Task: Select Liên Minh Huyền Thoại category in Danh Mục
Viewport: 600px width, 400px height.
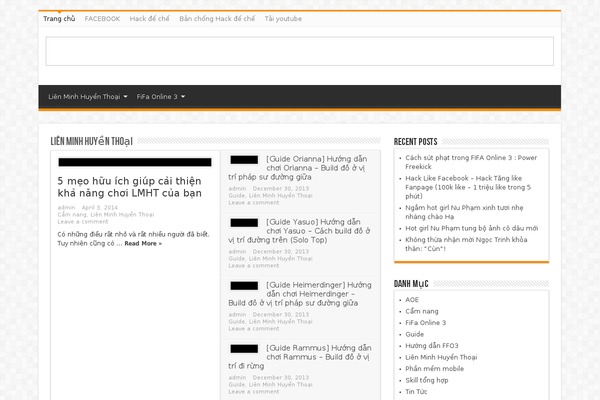Action: click(x=441, y=357)
